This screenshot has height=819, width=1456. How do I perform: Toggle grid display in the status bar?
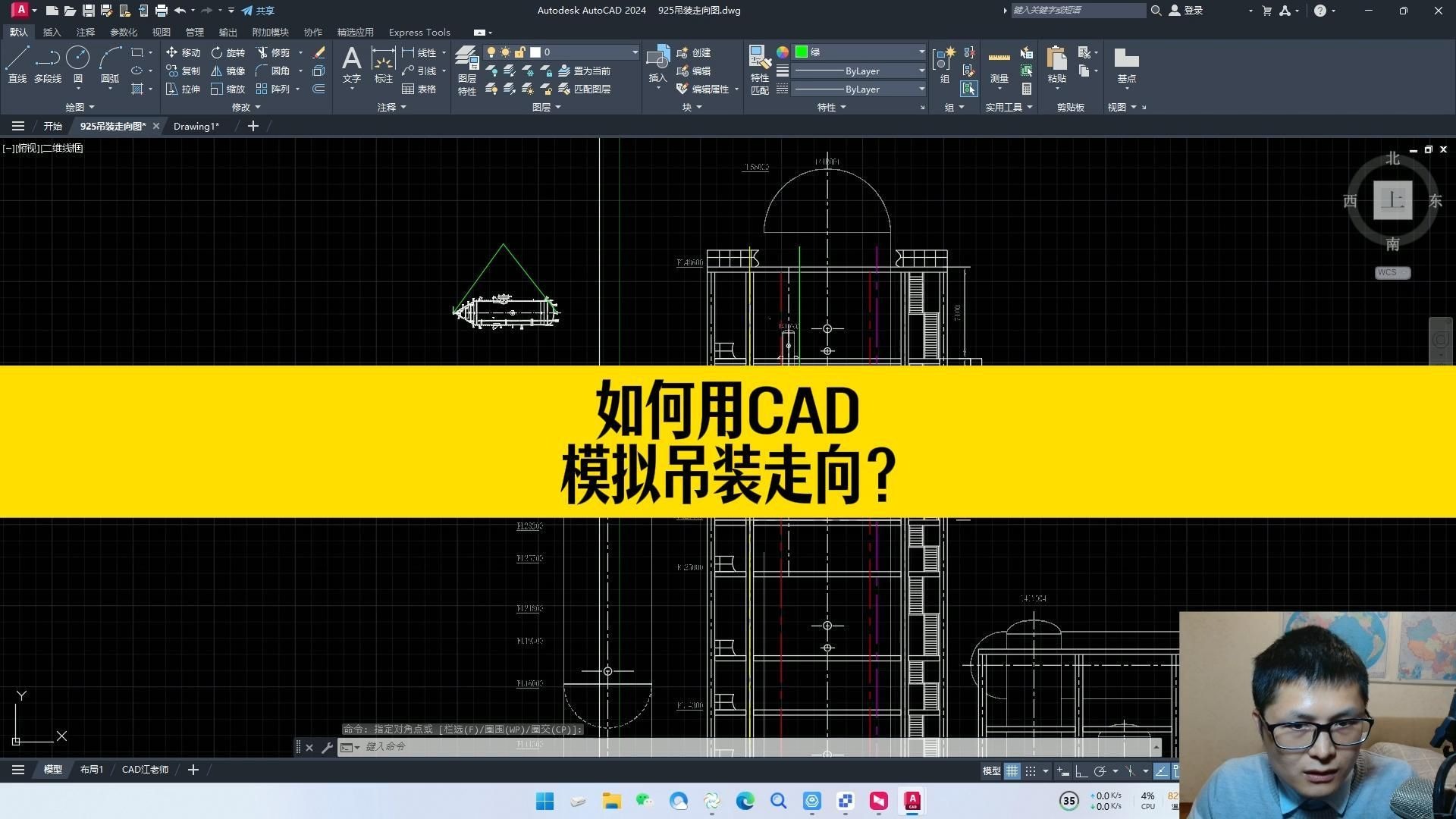tap(1012, 770)
